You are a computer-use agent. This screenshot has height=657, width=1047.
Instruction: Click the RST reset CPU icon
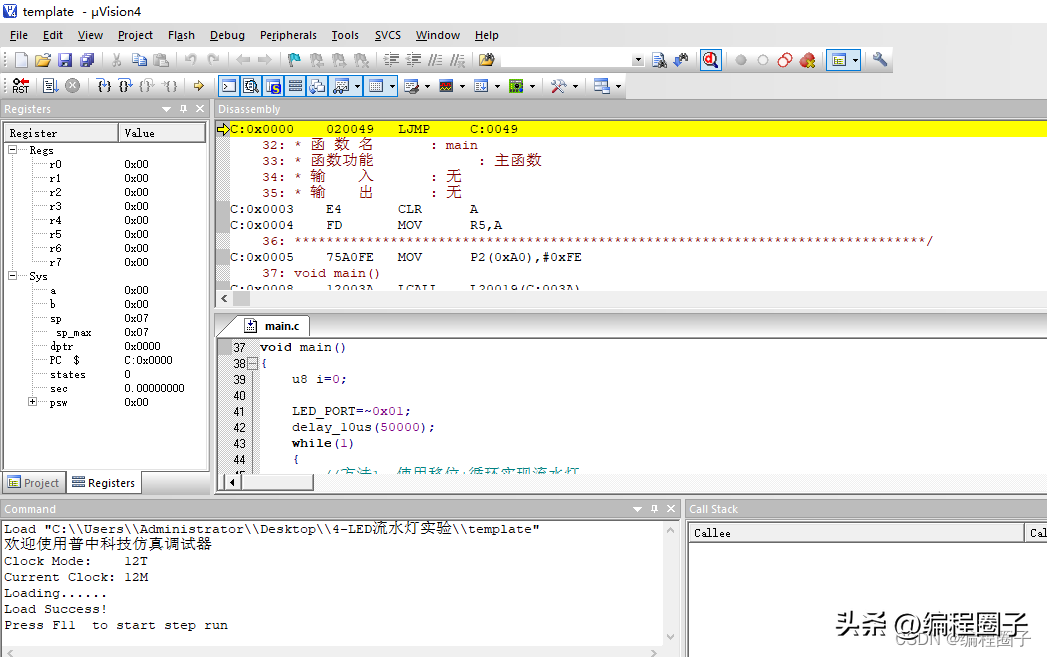point(21,86)
